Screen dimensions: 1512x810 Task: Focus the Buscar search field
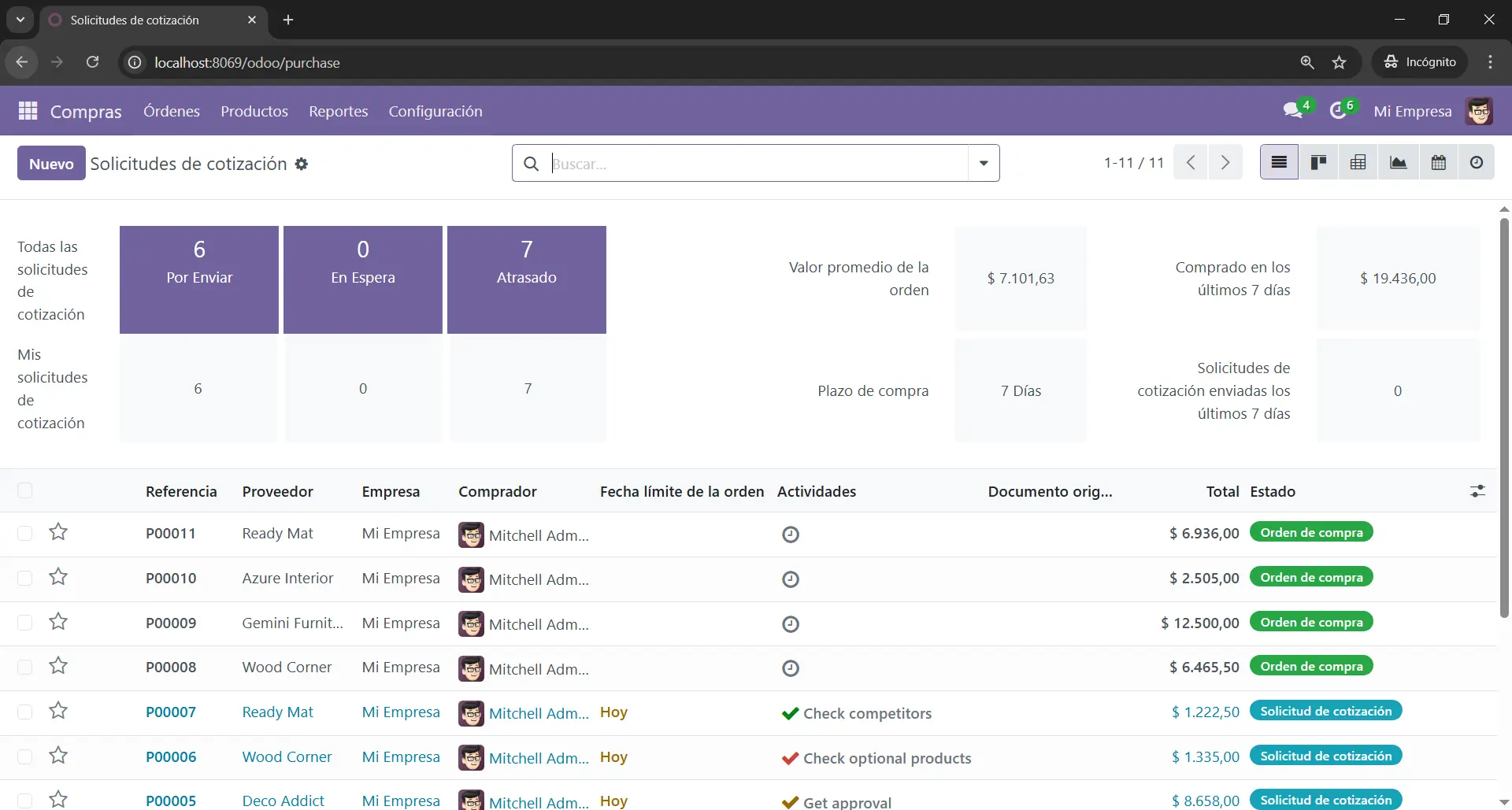click(x=756, y=164)
